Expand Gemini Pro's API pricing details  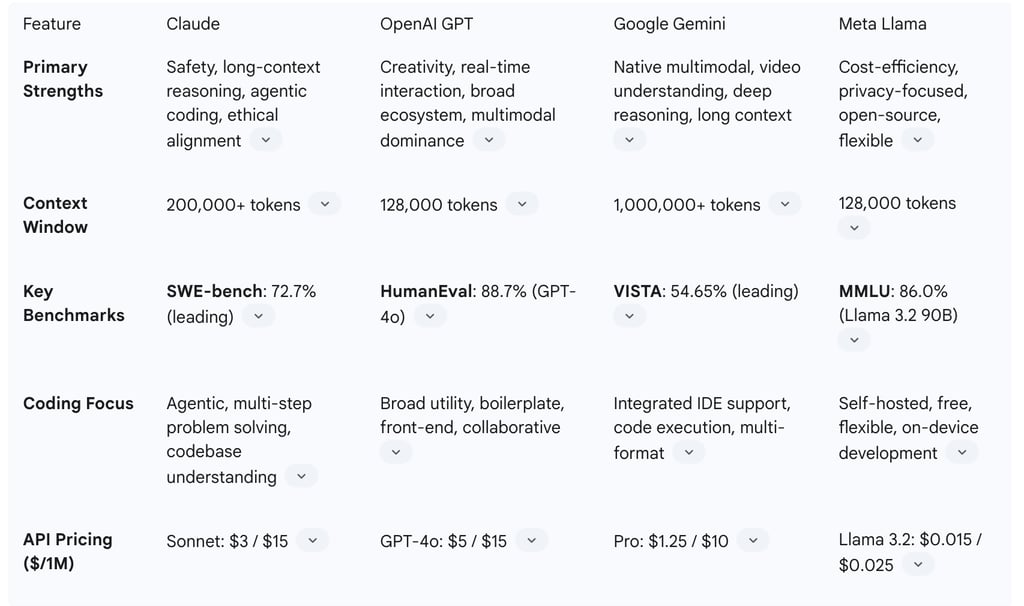tap(752, 540)
